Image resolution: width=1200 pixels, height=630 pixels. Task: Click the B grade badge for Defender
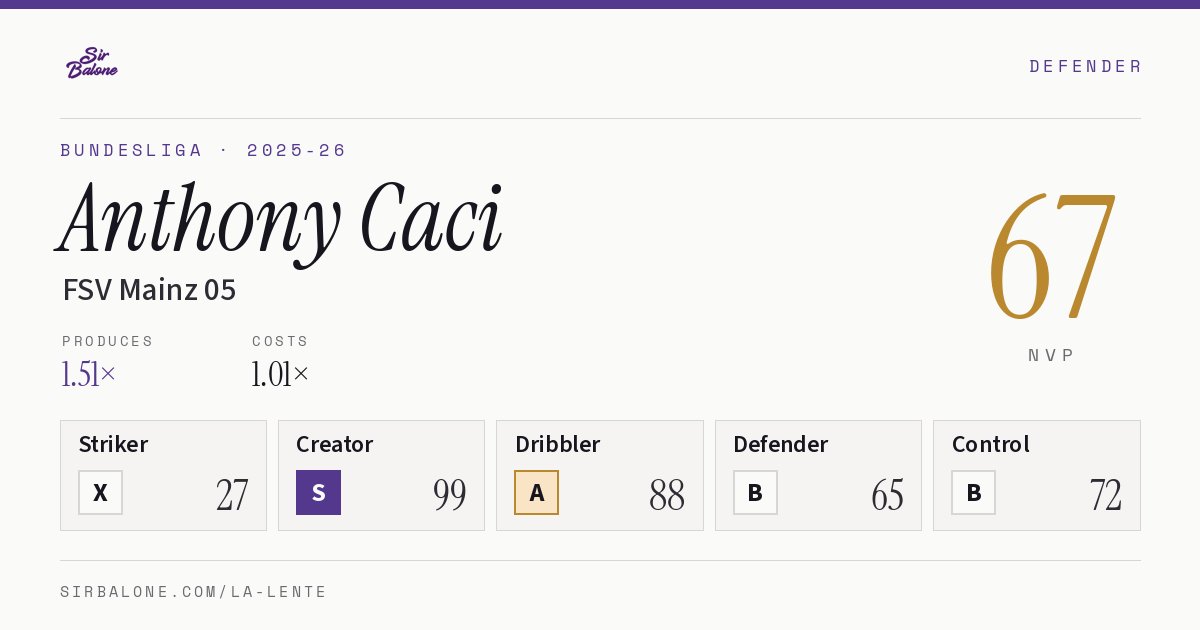755,493
